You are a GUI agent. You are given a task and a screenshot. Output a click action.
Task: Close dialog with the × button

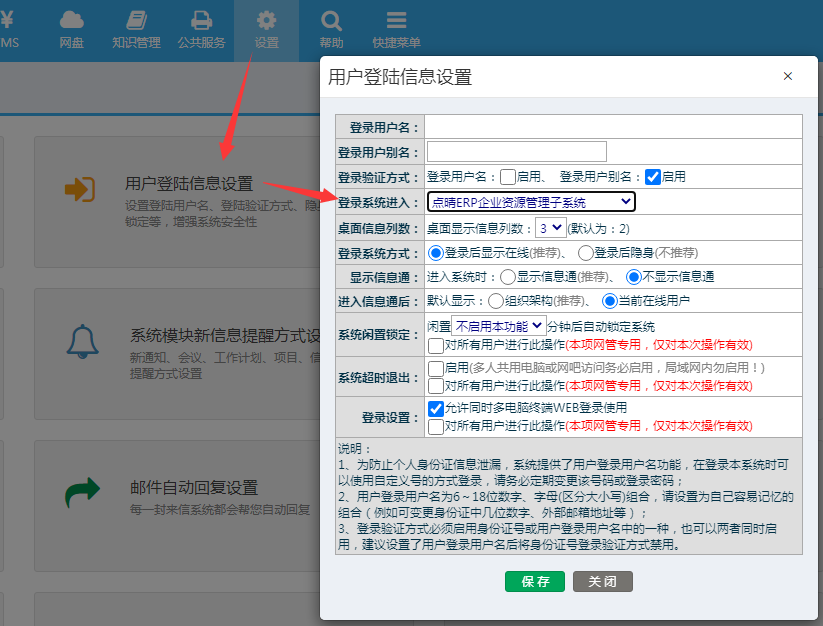[x=787, y=76]
